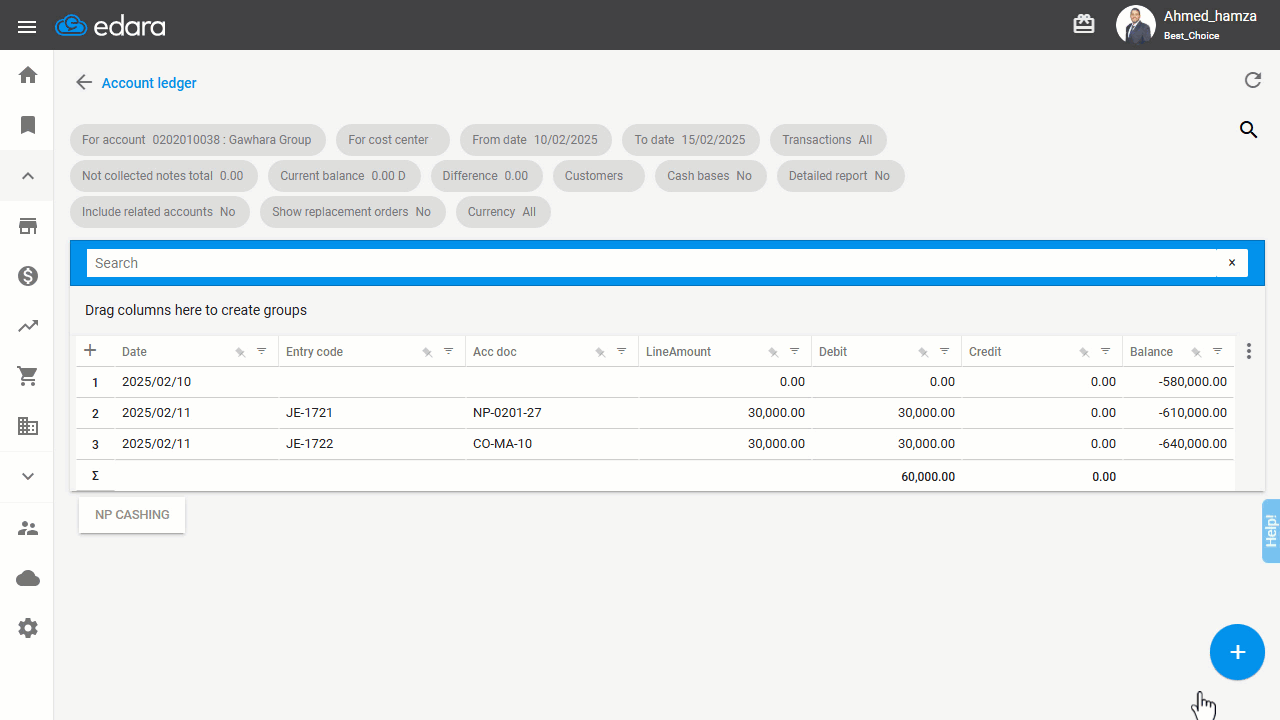Click the Account ledger title link

(x=149, y=83)
